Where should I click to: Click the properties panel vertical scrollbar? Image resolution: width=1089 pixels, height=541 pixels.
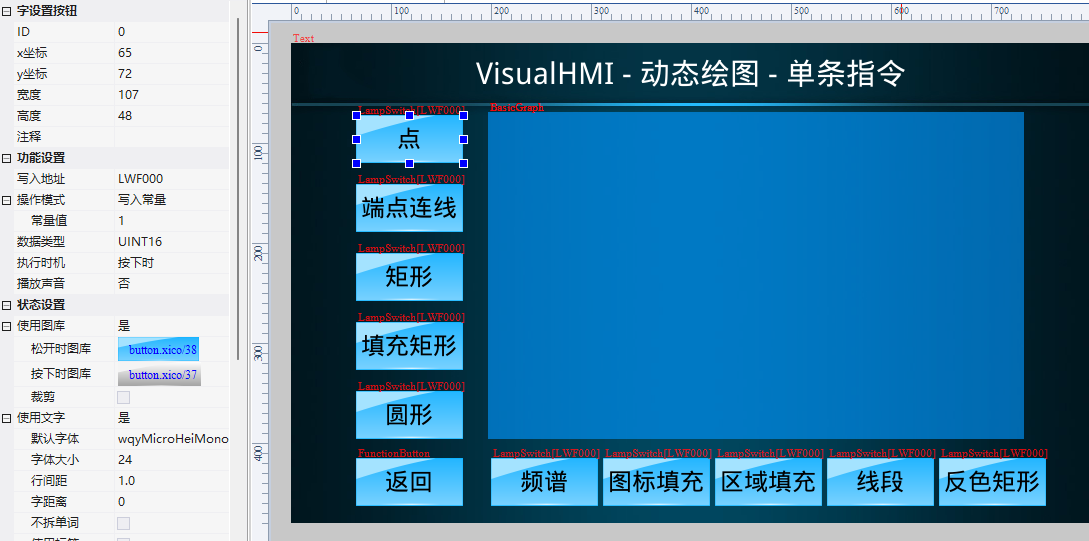tap(238, 188)
